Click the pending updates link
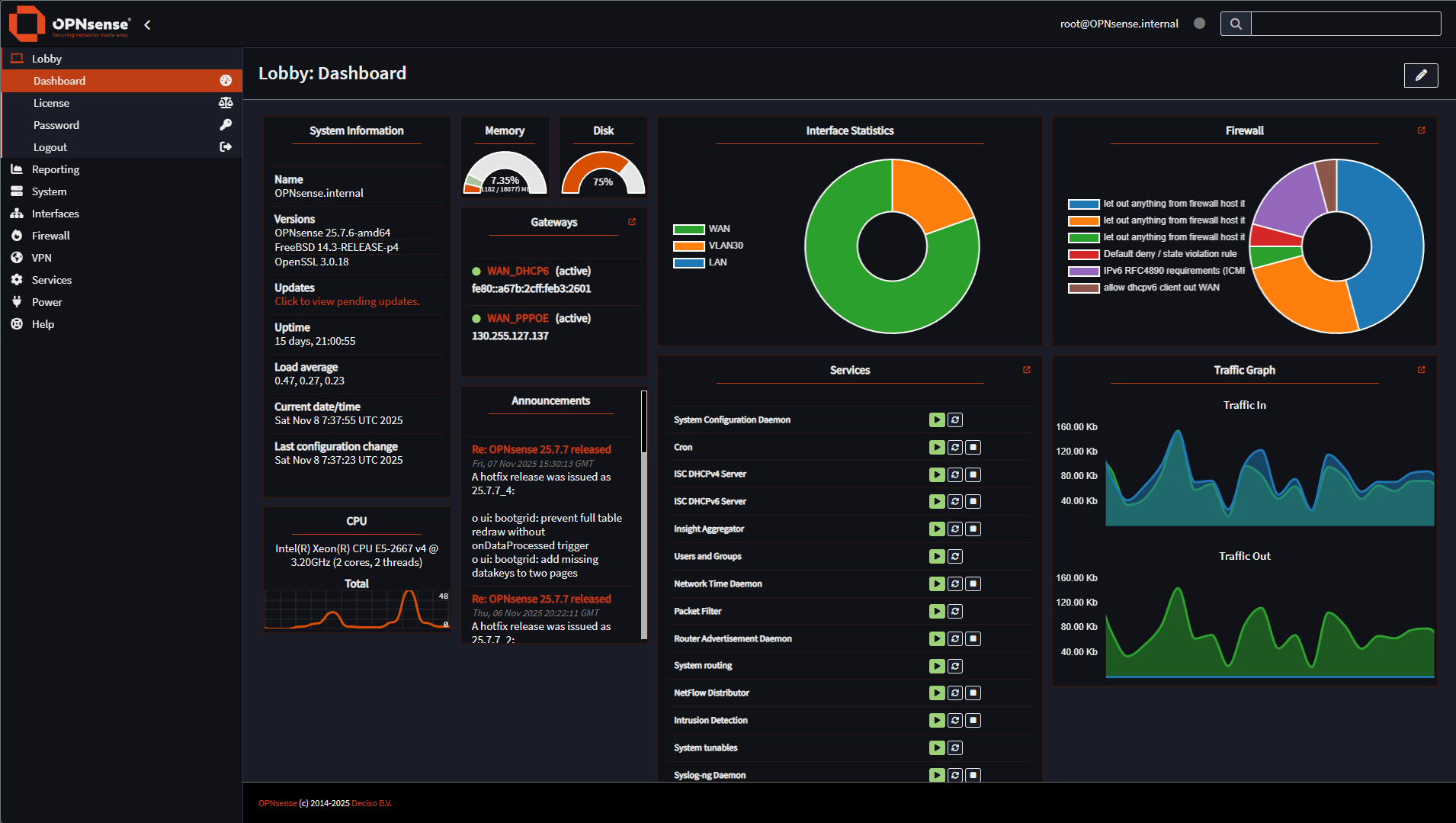 coord(347,301)
